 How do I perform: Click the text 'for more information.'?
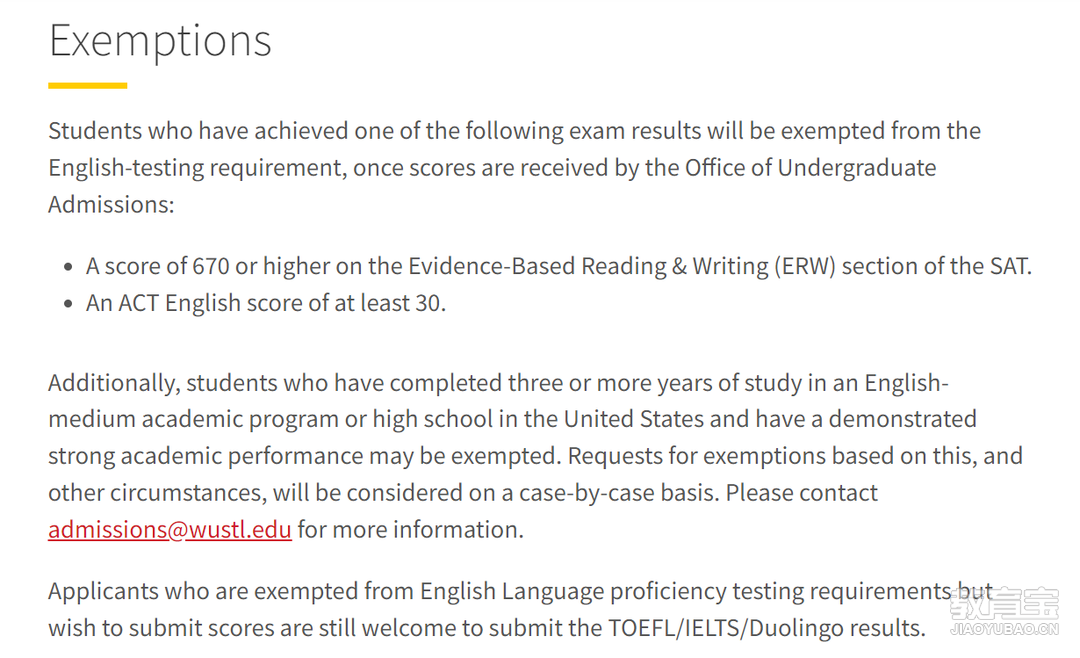411,529
